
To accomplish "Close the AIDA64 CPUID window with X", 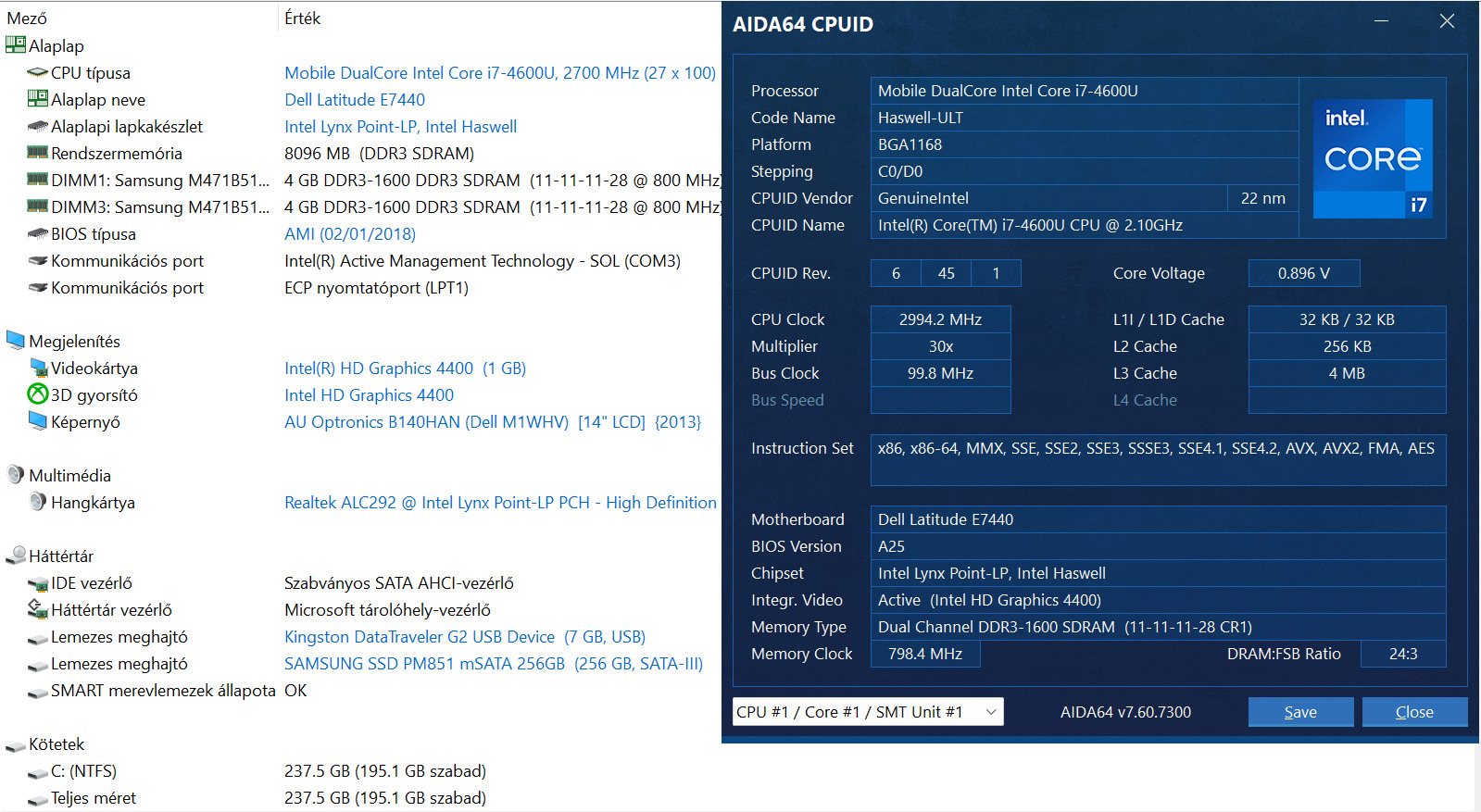I will pos(1447,20).
